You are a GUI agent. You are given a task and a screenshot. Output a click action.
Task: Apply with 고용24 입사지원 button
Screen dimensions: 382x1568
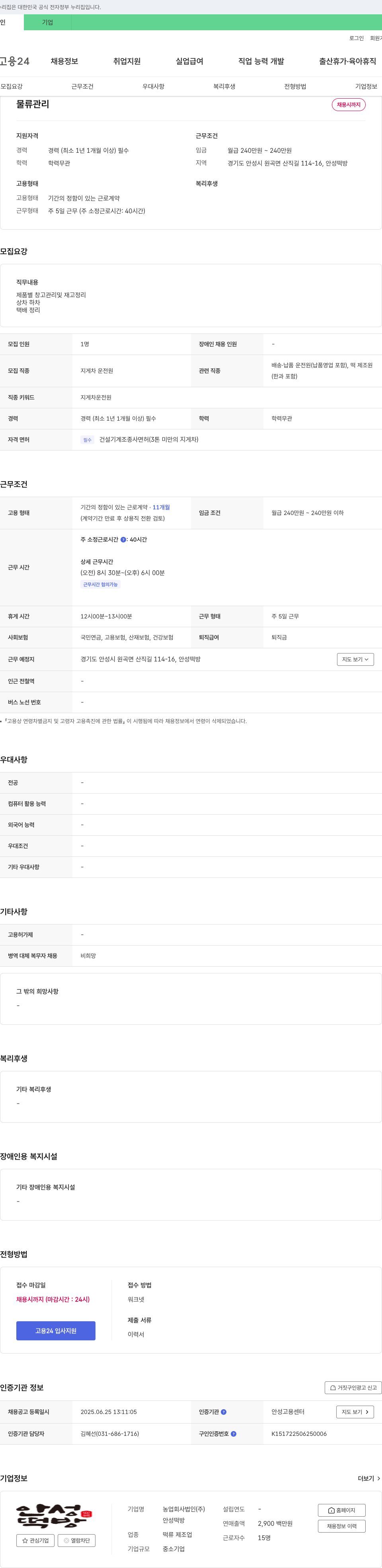pos(56,1330)
